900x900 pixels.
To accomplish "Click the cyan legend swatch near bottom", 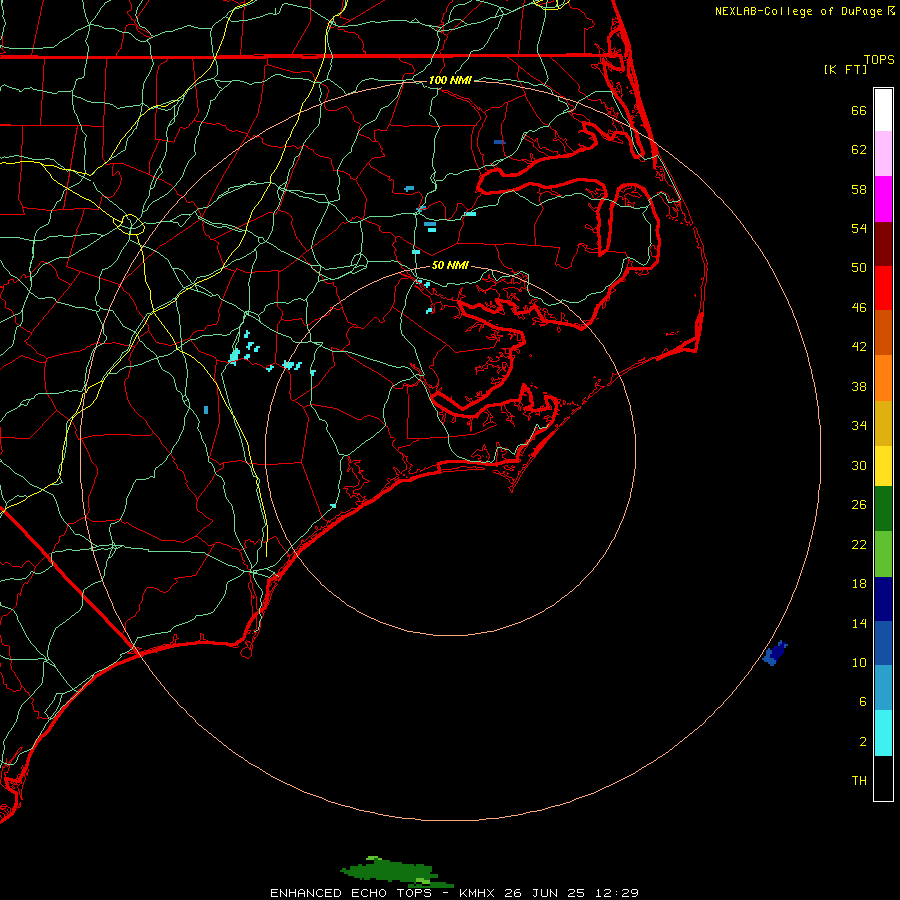I will 883,733.
